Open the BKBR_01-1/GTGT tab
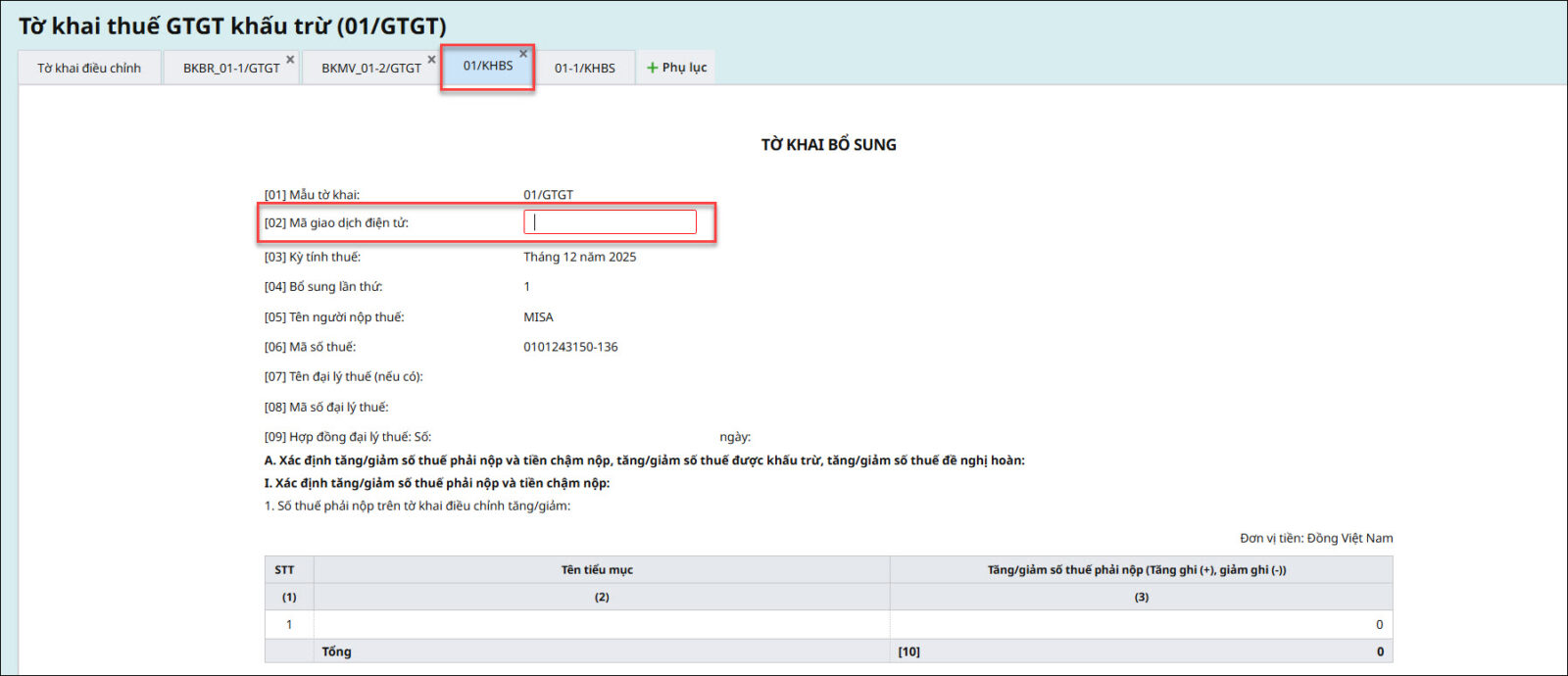Screen dimensions: 1568x676 230,68
